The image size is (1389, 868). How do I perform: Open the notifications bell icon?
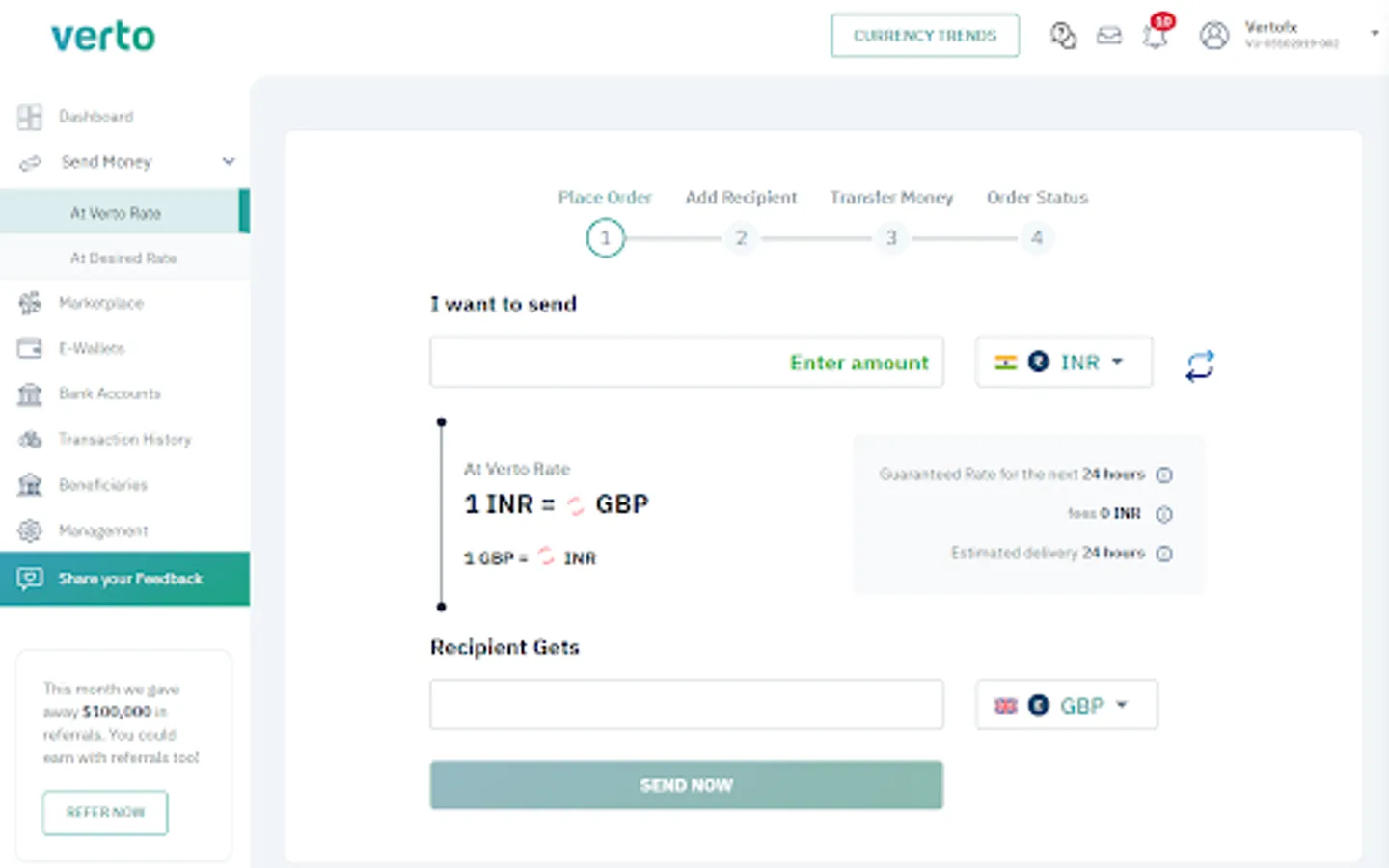1156,36
